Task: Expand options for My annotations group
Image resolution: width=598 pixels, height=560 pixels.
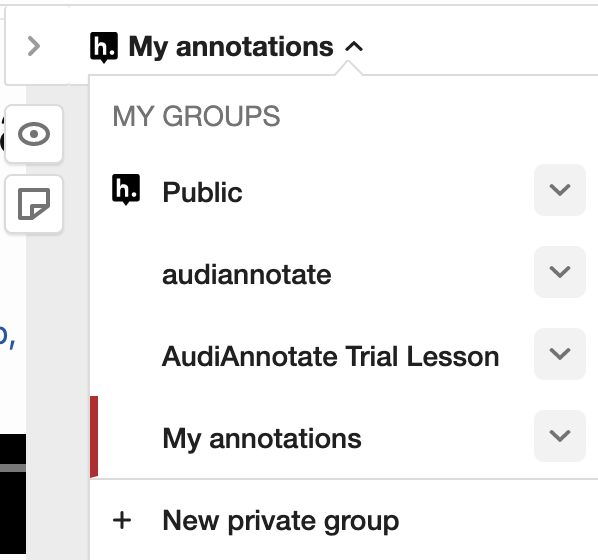Action: click(559, 436)
